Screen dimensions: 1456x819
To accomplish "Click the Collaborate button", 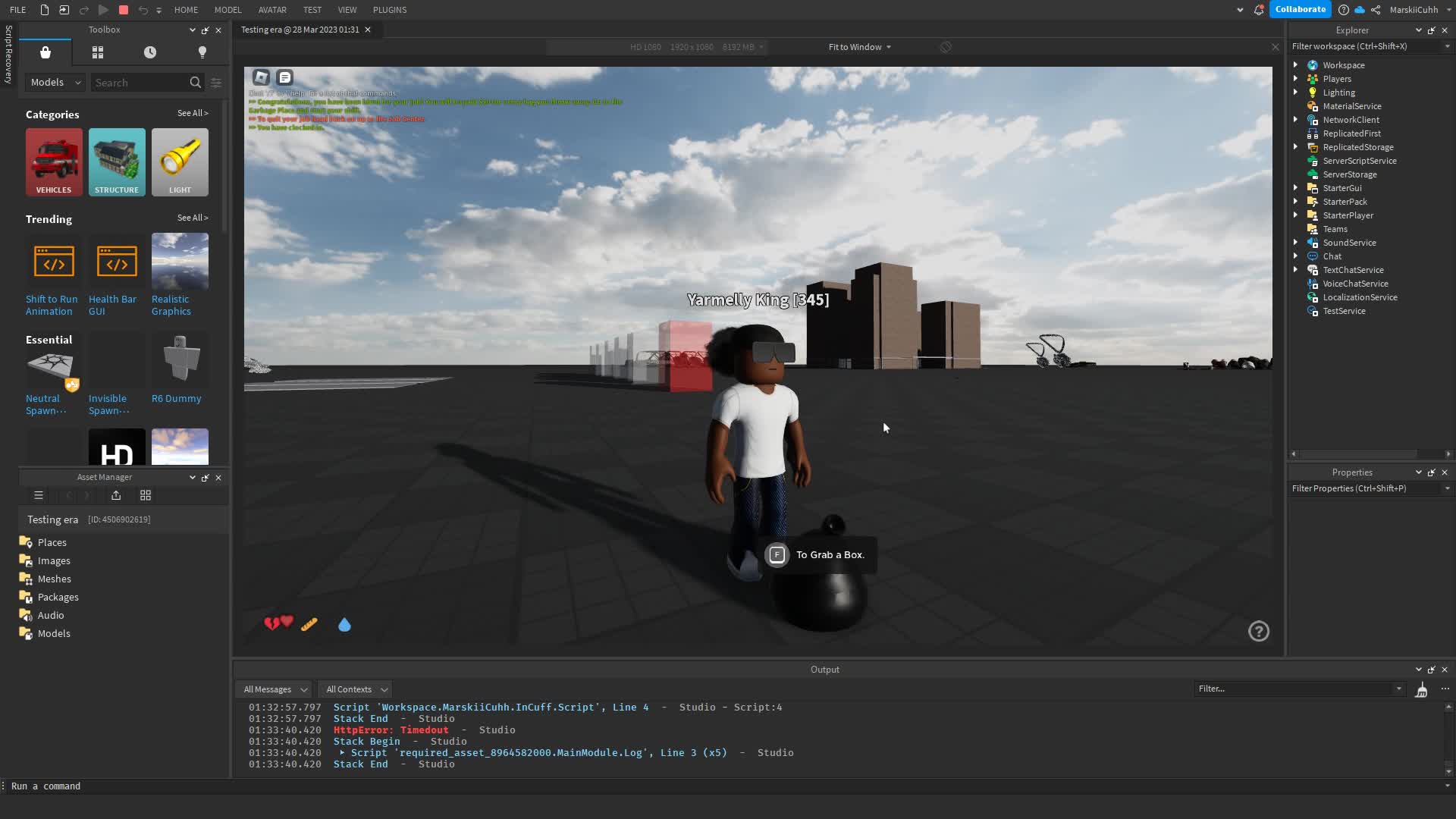I will (1300, 10).
